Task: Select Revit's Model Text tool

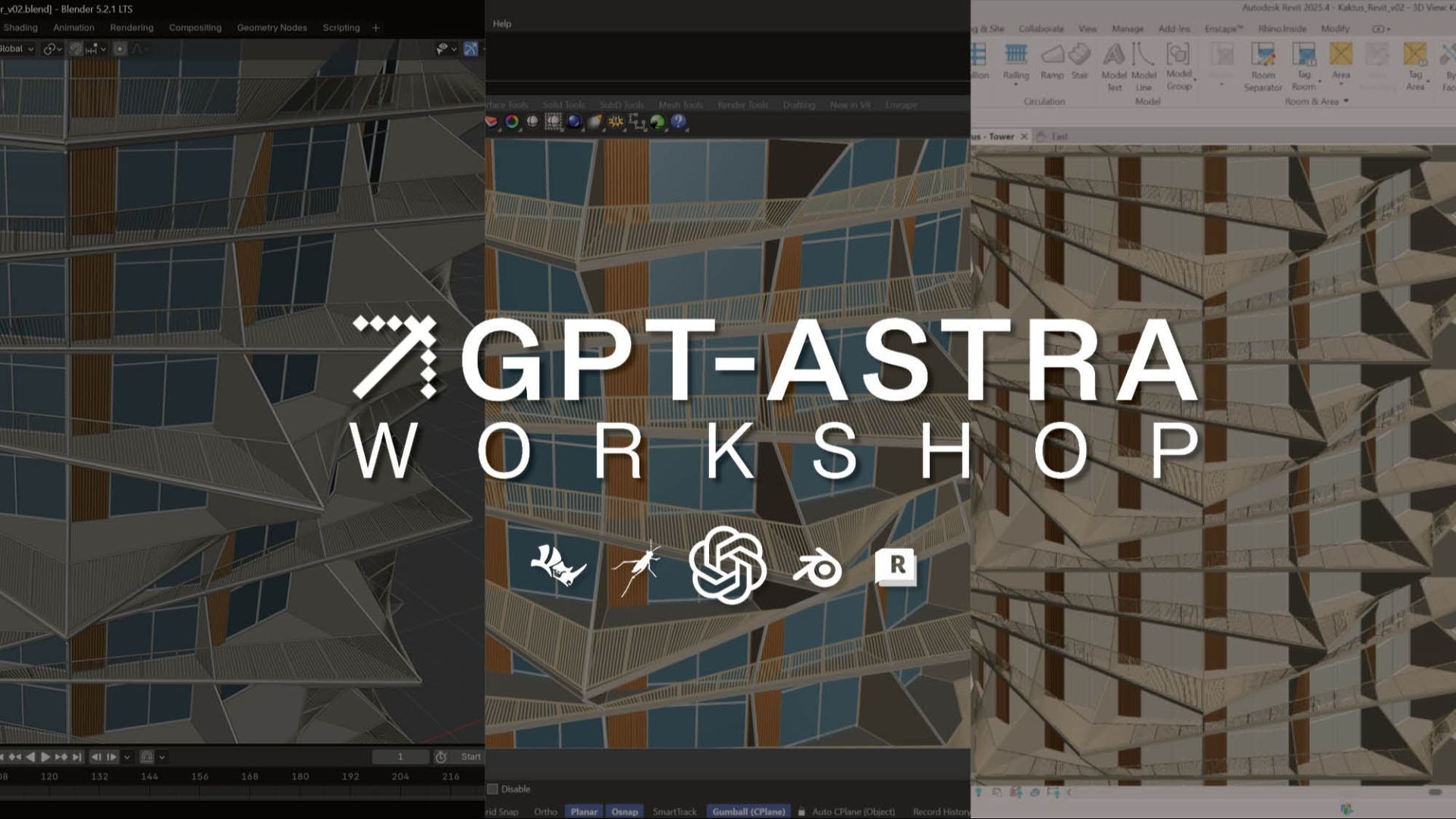Action: tap(1113, 67)
